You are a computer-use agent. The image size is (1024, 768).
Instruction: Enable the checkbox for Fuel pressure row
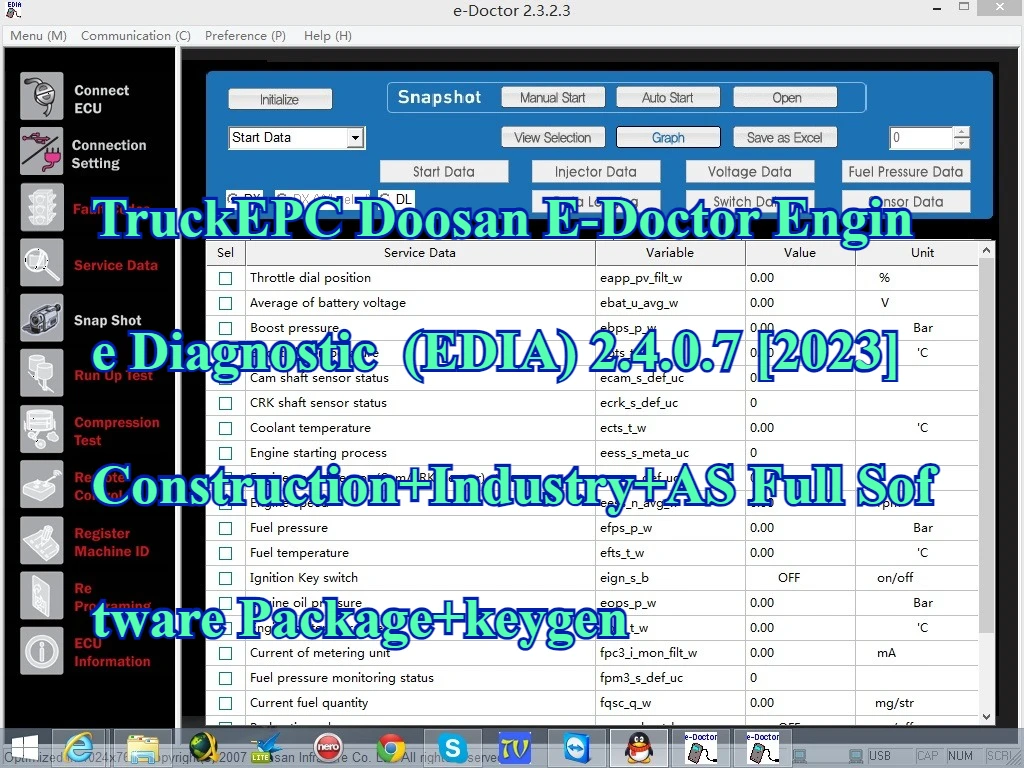[x=225, y=528]
